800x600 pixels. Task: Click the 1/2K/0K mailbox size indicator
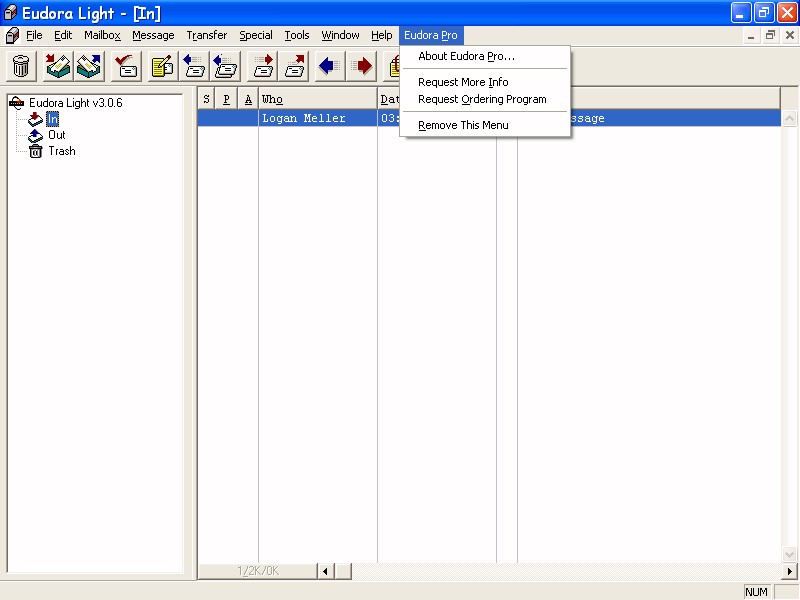point(258,571)
